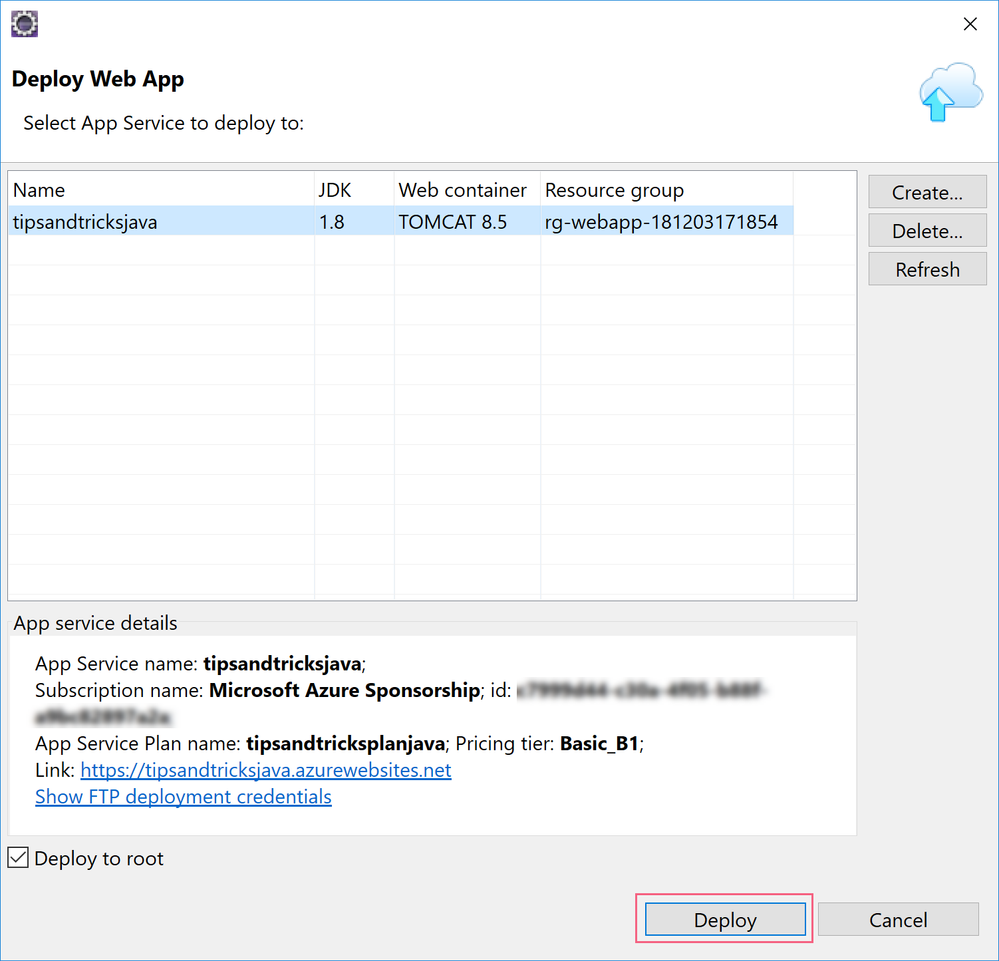Click the Eclipse icon in title bar

24,24
